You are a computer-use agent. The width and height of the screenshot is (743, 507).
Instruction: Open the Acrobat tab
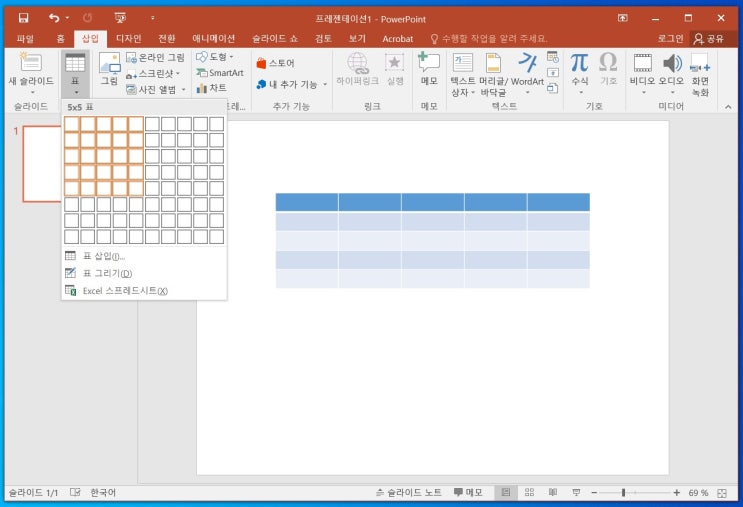click(x=398, y=39)
